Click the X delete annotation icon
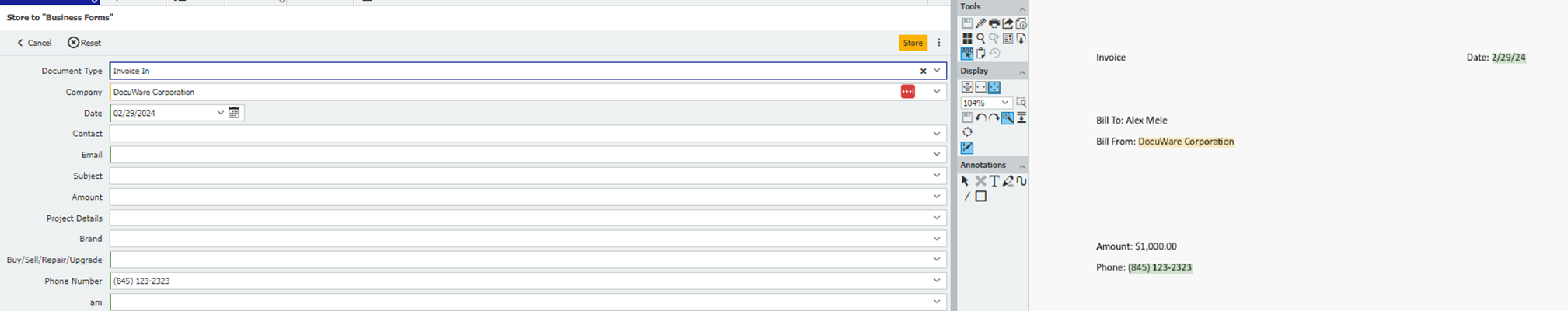This screenshot has height=311, width=1568. pos(980,181)
